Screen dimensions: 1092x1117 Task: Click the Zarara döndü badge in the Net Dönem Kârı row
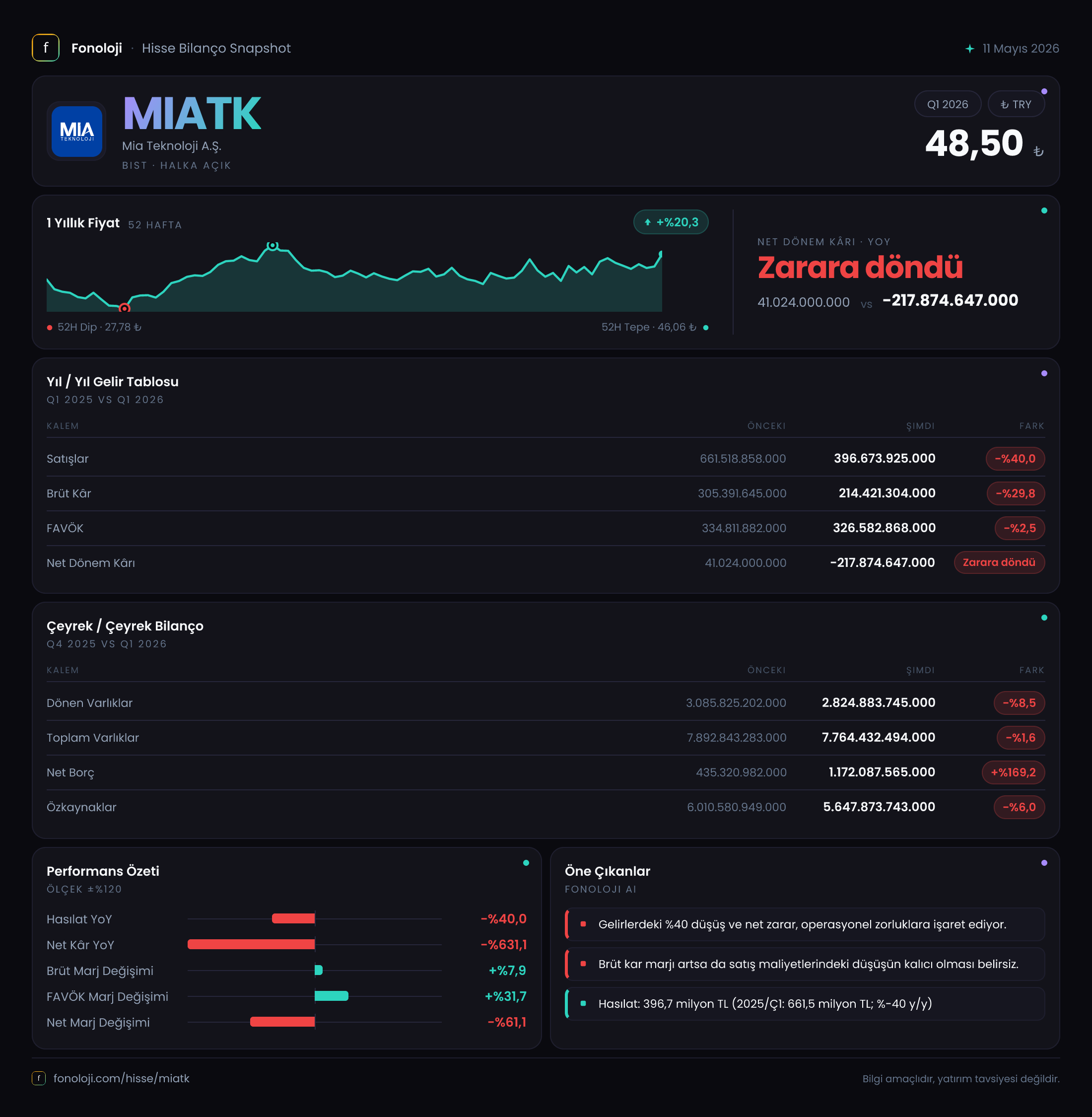(x=999, y=563)
